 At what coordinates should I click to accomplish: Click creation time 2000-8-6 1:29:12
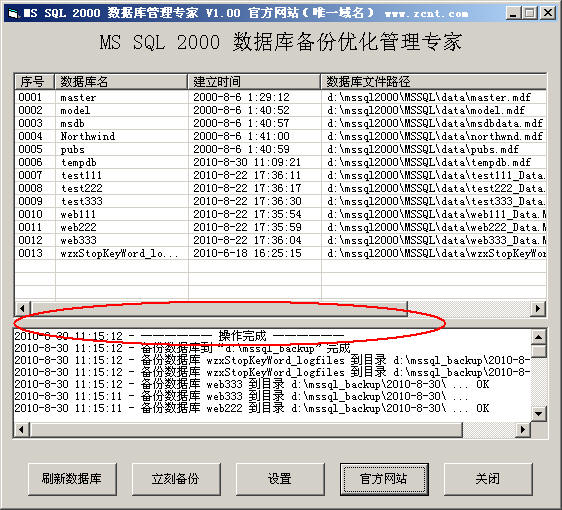pyautogui.click(x=241, y=97)
